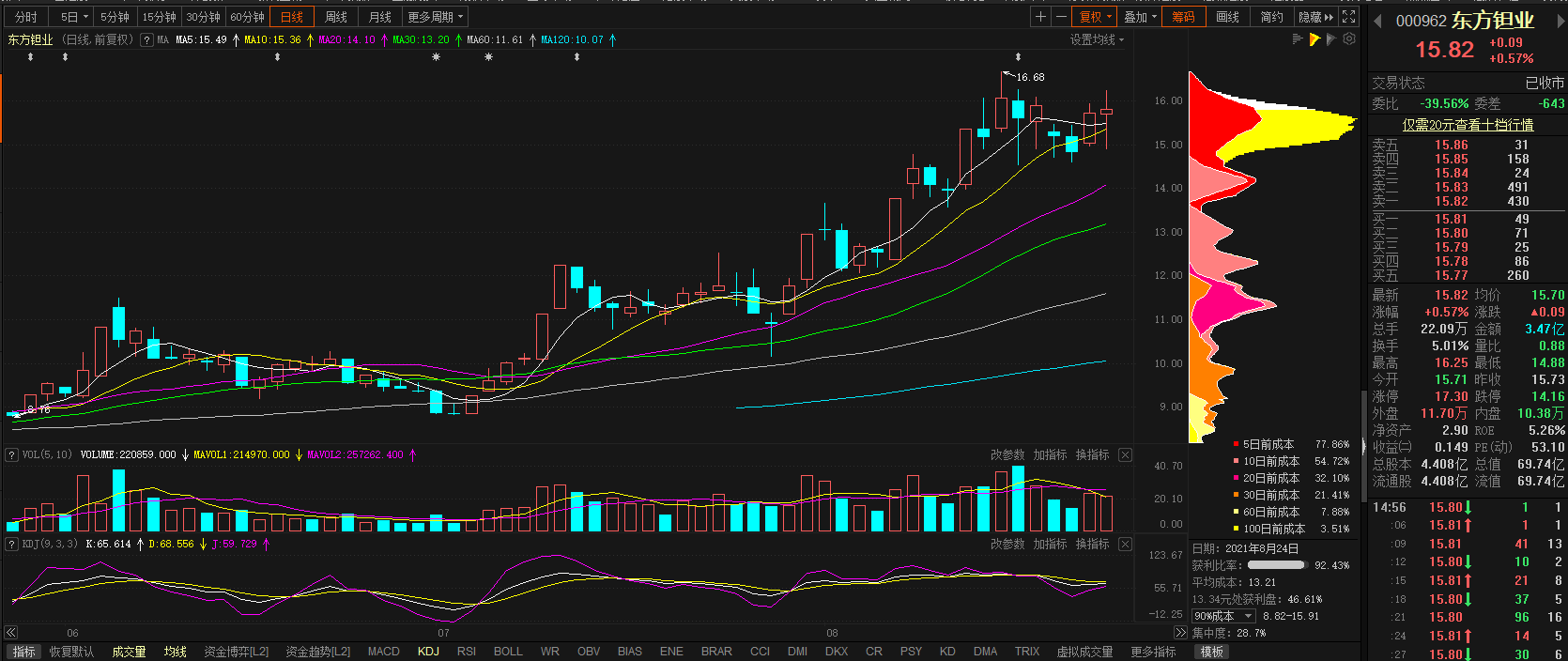The height and width of the screenshot is (661, 1568).
Task: Select the MACD indicator tab
Action: click(383, 652)
